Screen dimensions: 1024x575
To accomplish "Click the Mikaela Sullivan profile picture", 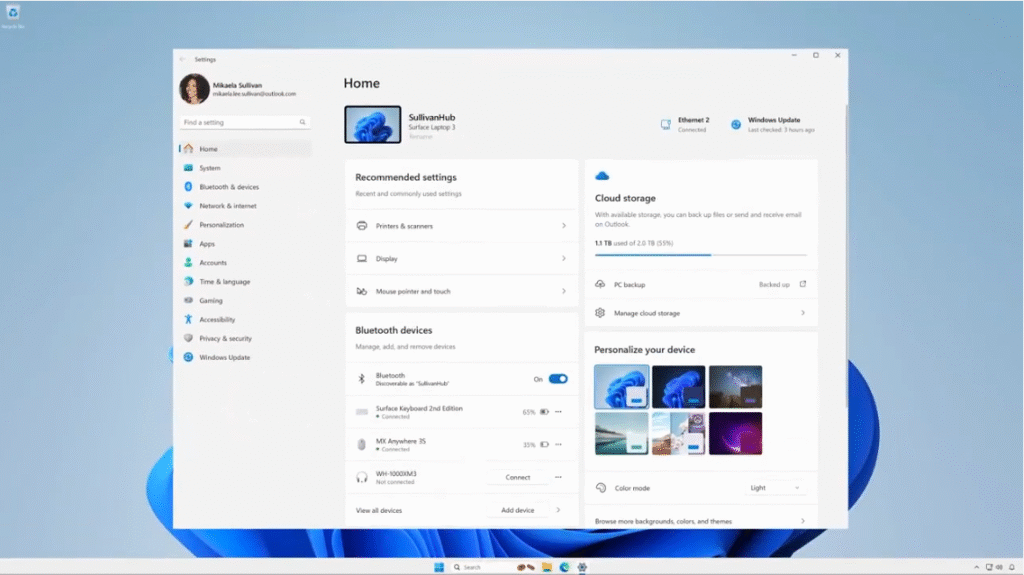I will (x=194, y=89).
